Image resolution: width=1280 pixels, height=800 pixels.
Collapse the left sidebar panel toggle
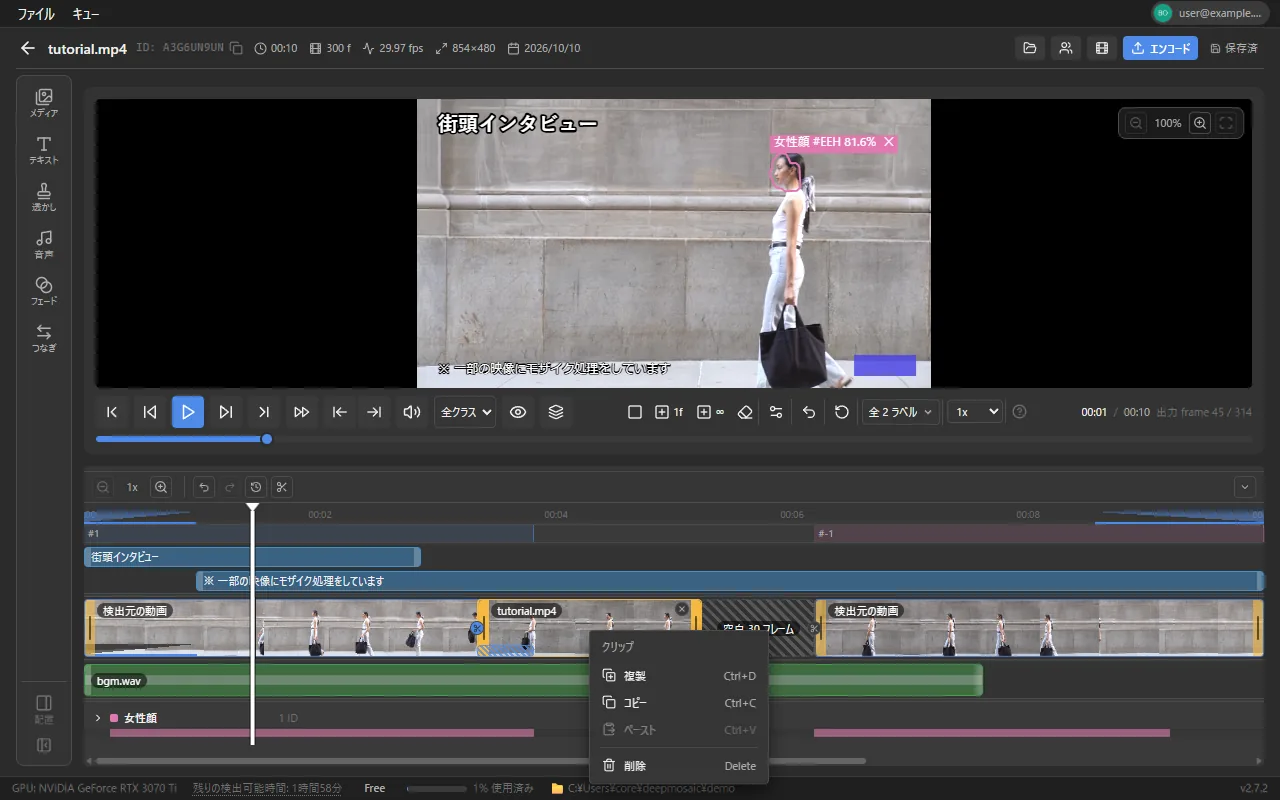point(44,745)
